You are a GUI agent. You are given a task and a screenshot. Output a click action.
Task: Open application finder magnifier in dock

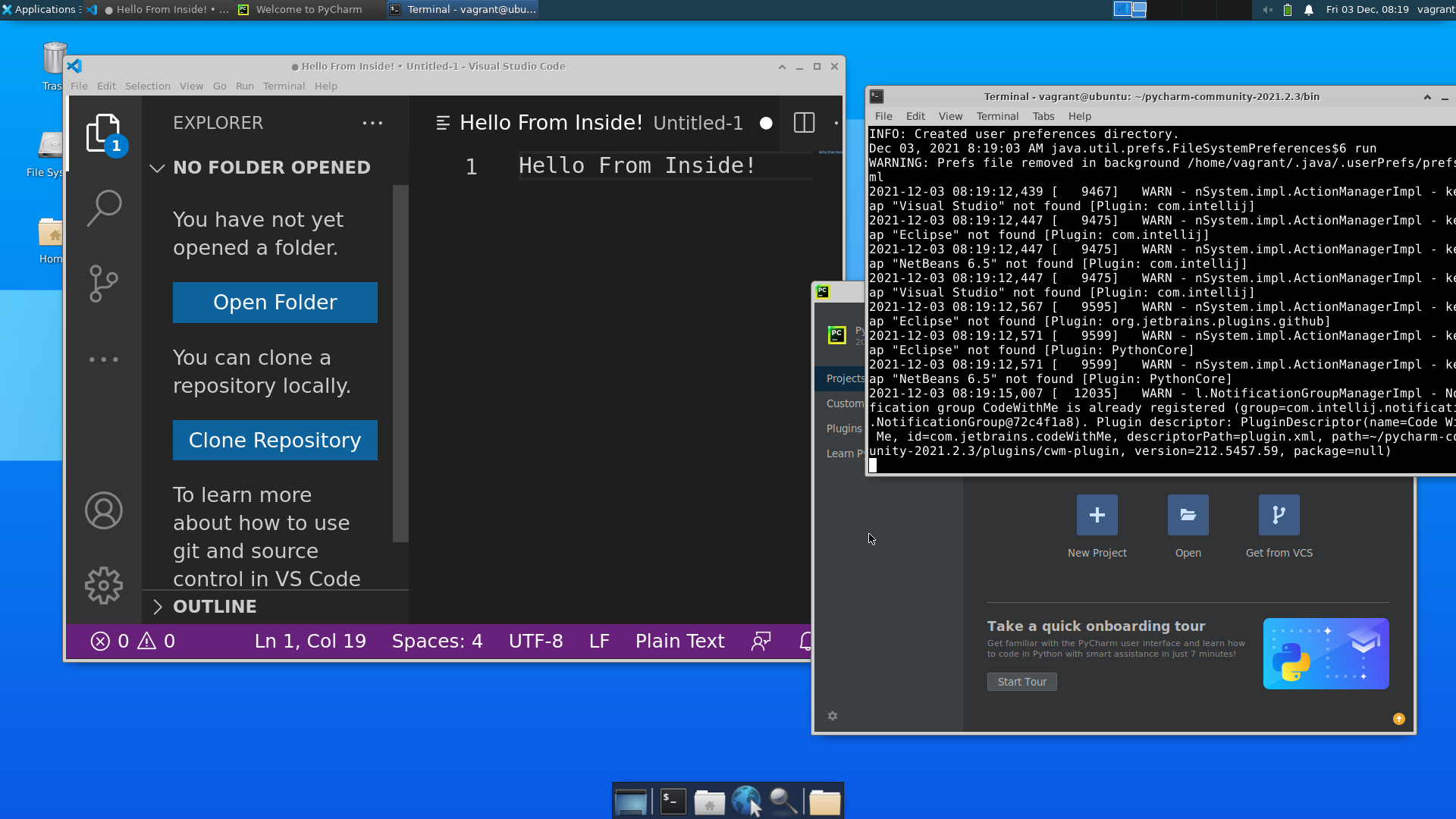point(783,801)
